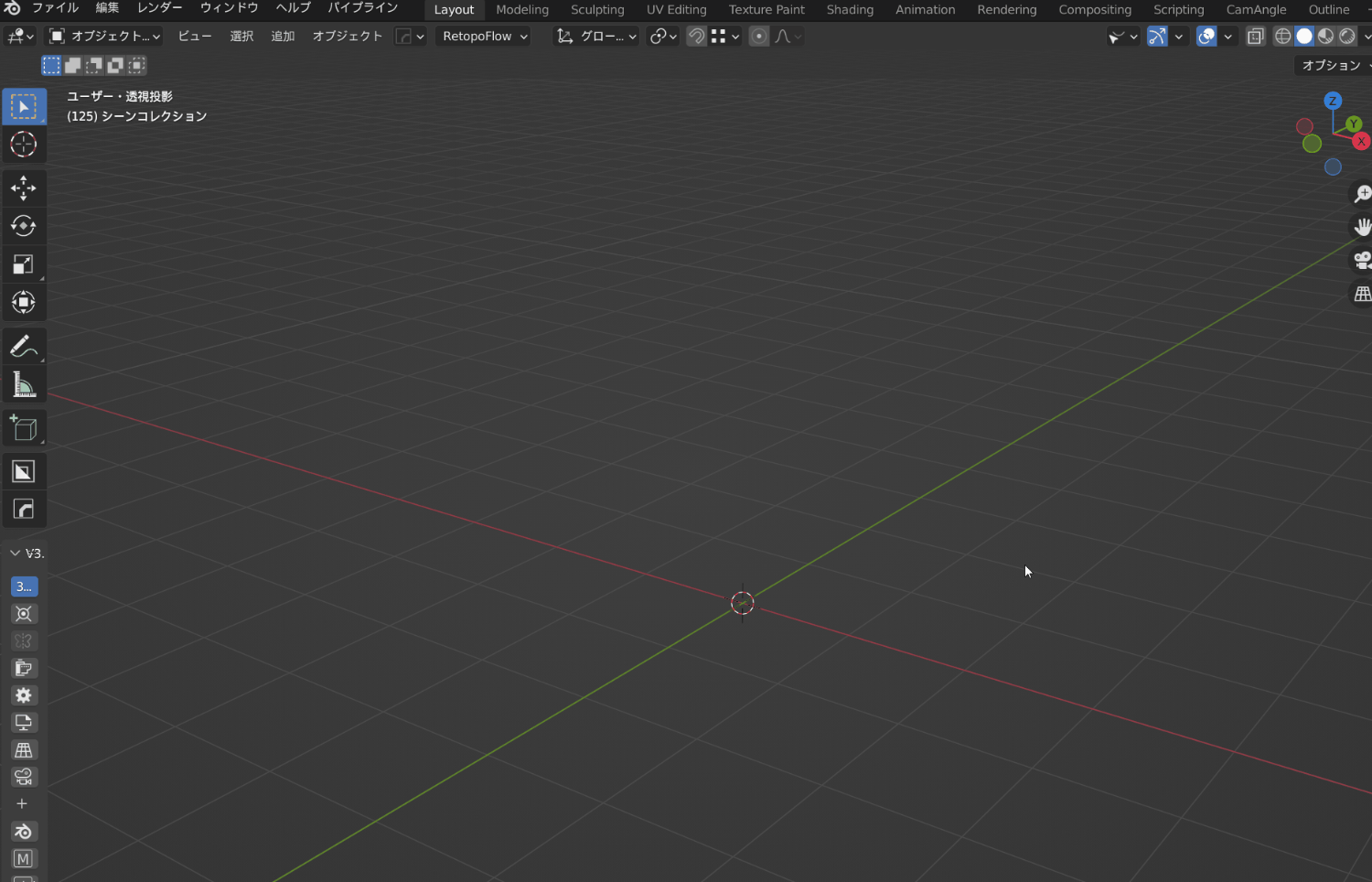Select the Scale tool
1372x882 pixels.
click(24, 264)
